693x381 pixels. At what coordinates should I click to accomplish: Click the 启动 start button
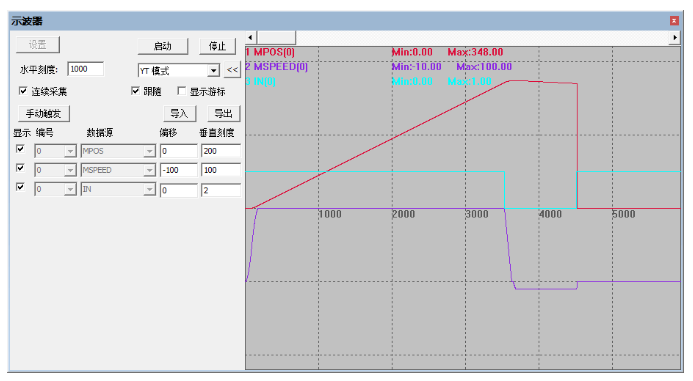tap(163, 46)
